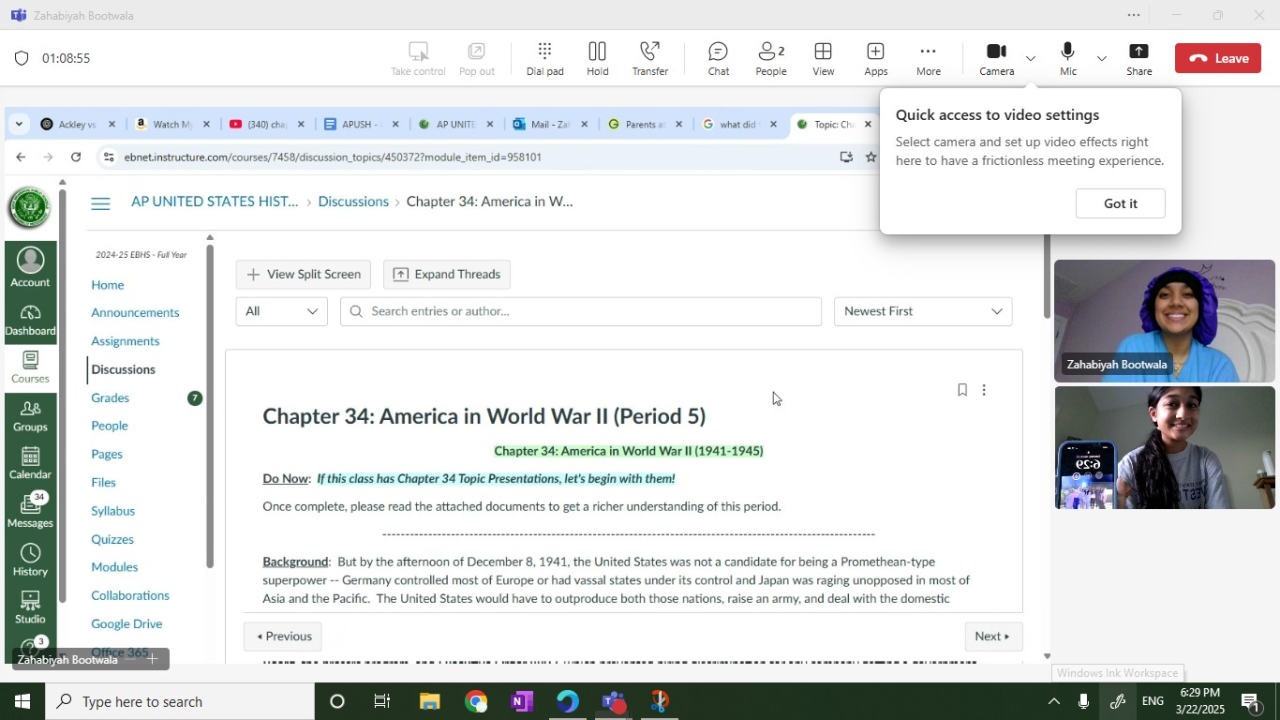Open AP UNITED STATES HIST breadcrumb link
The width and height of the screenshot is (1280, 720).
click(x=214, y=201)
